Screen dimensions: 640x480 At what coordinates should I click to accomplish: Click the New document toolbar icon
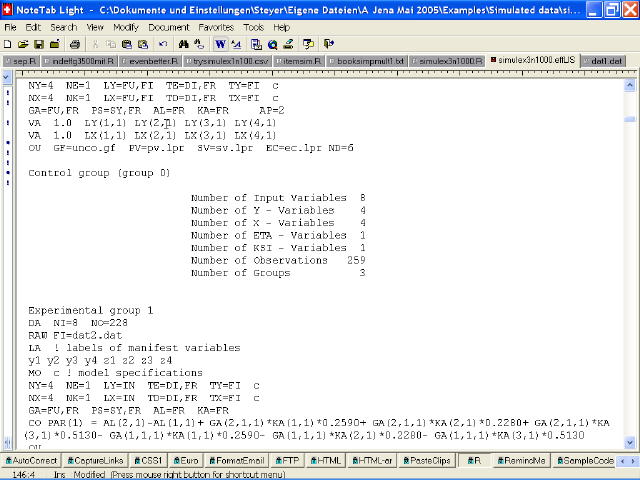pyautogui.click(x=10, y=44)
